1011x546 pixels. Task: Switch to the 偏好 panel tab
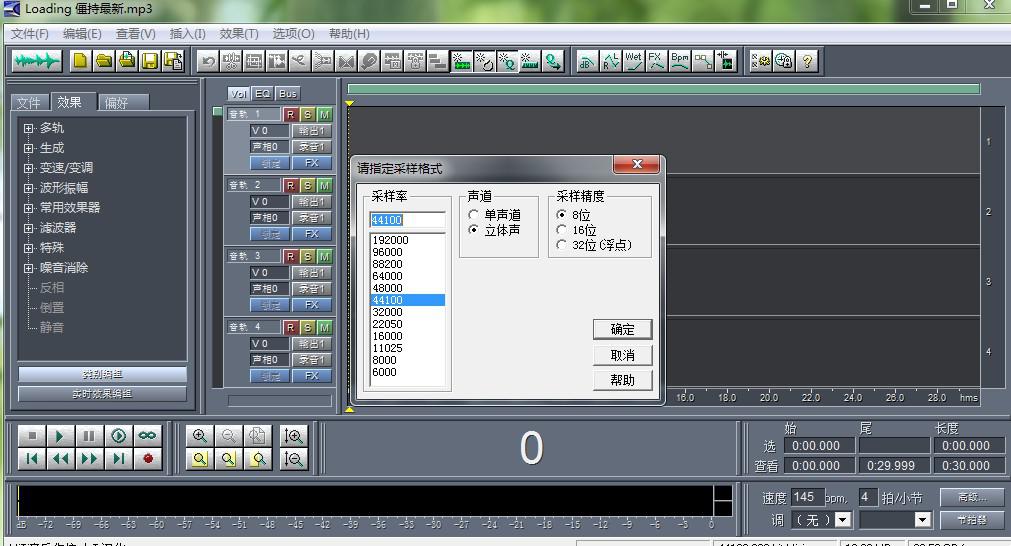coord(123,102)
